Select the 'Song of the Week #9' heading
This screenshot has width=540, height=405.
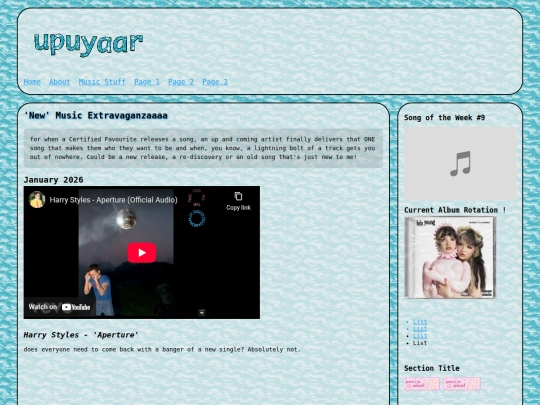[x=444, y=118]
